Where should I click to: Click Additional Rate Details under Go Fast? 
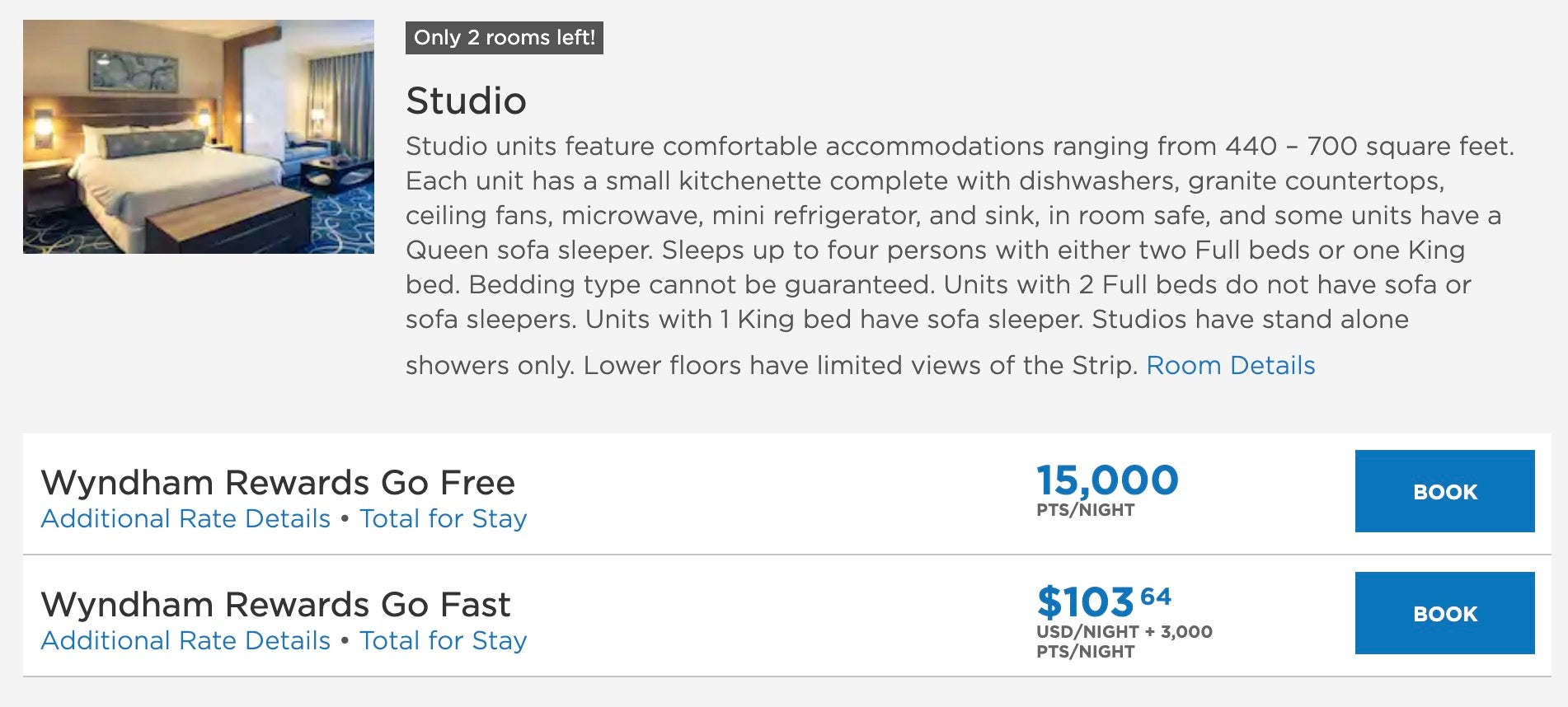click(x=185, y=639)
